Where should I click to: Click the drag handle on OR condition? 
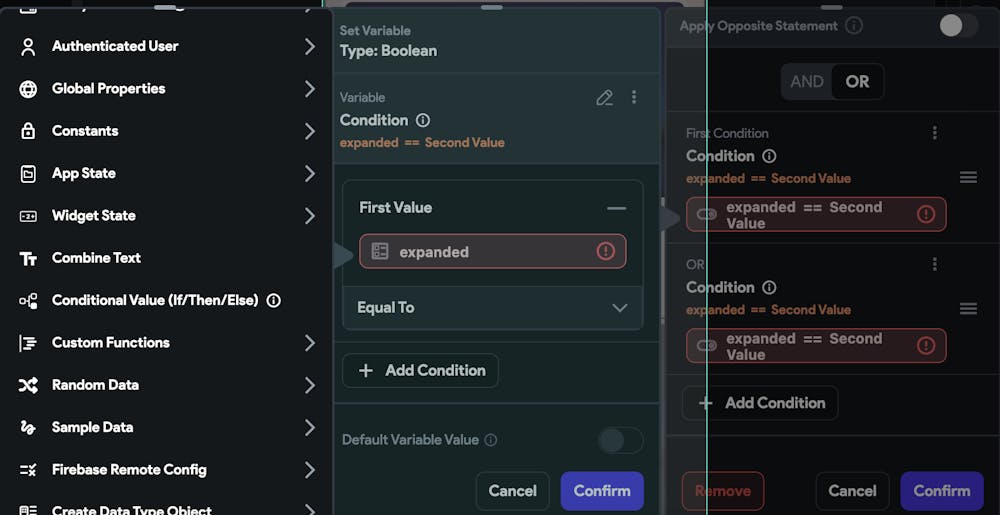click(968, 309)
